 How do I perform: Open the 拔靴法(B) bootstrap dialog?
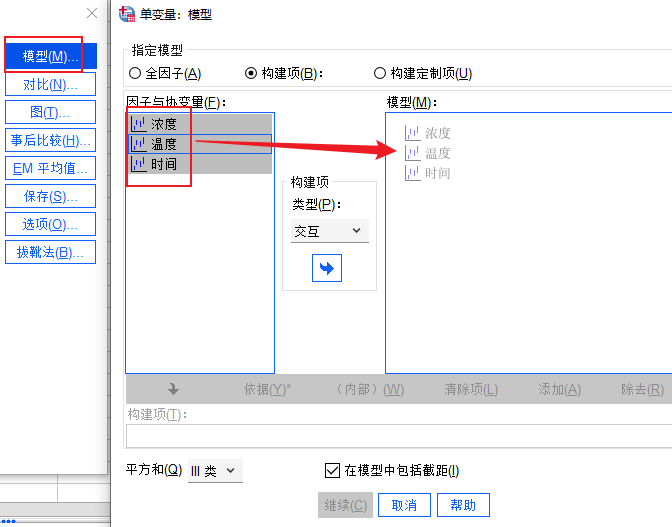point(51,252)
